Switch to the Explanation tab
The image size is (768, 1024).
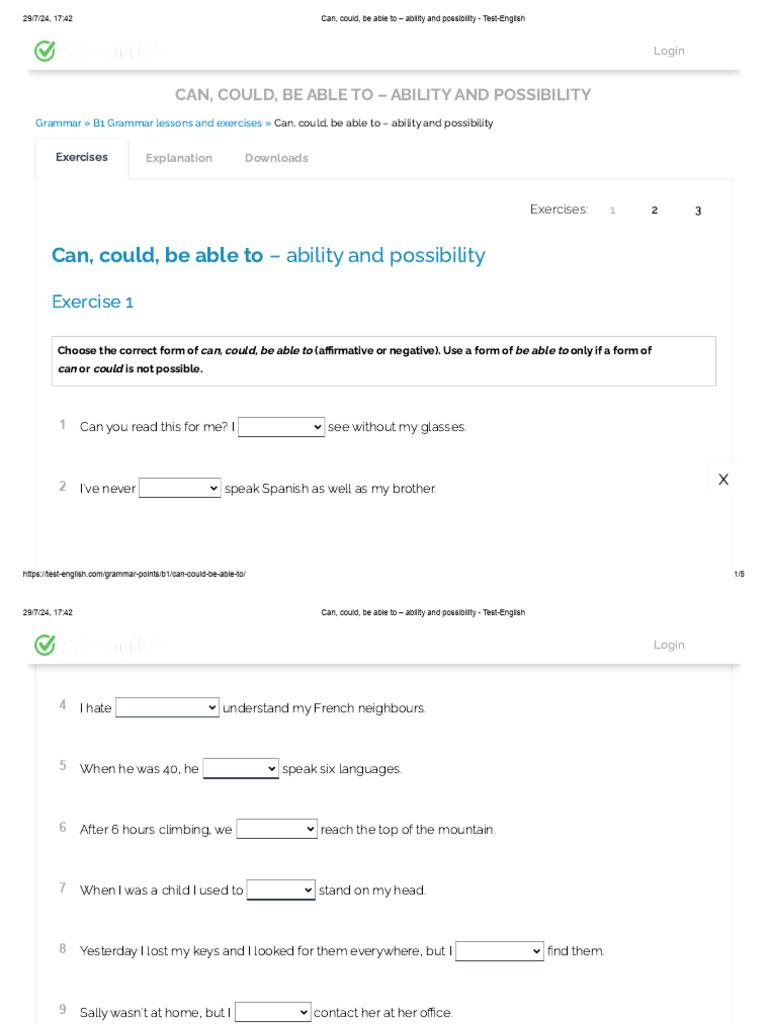point(179,158)
